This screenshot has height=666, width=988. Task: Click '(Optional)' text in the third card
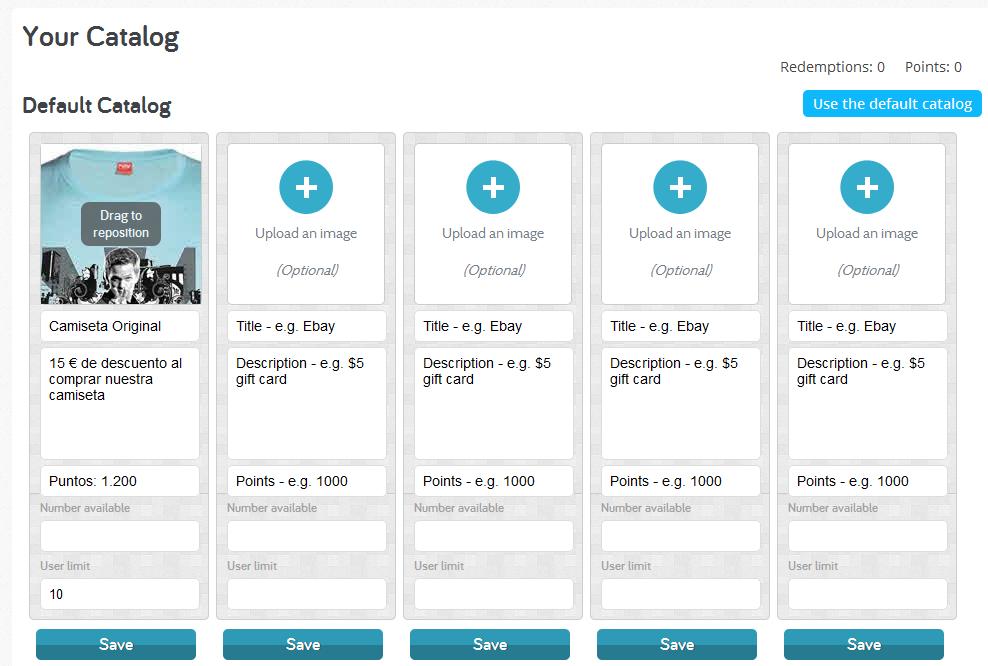pos(494,270)
